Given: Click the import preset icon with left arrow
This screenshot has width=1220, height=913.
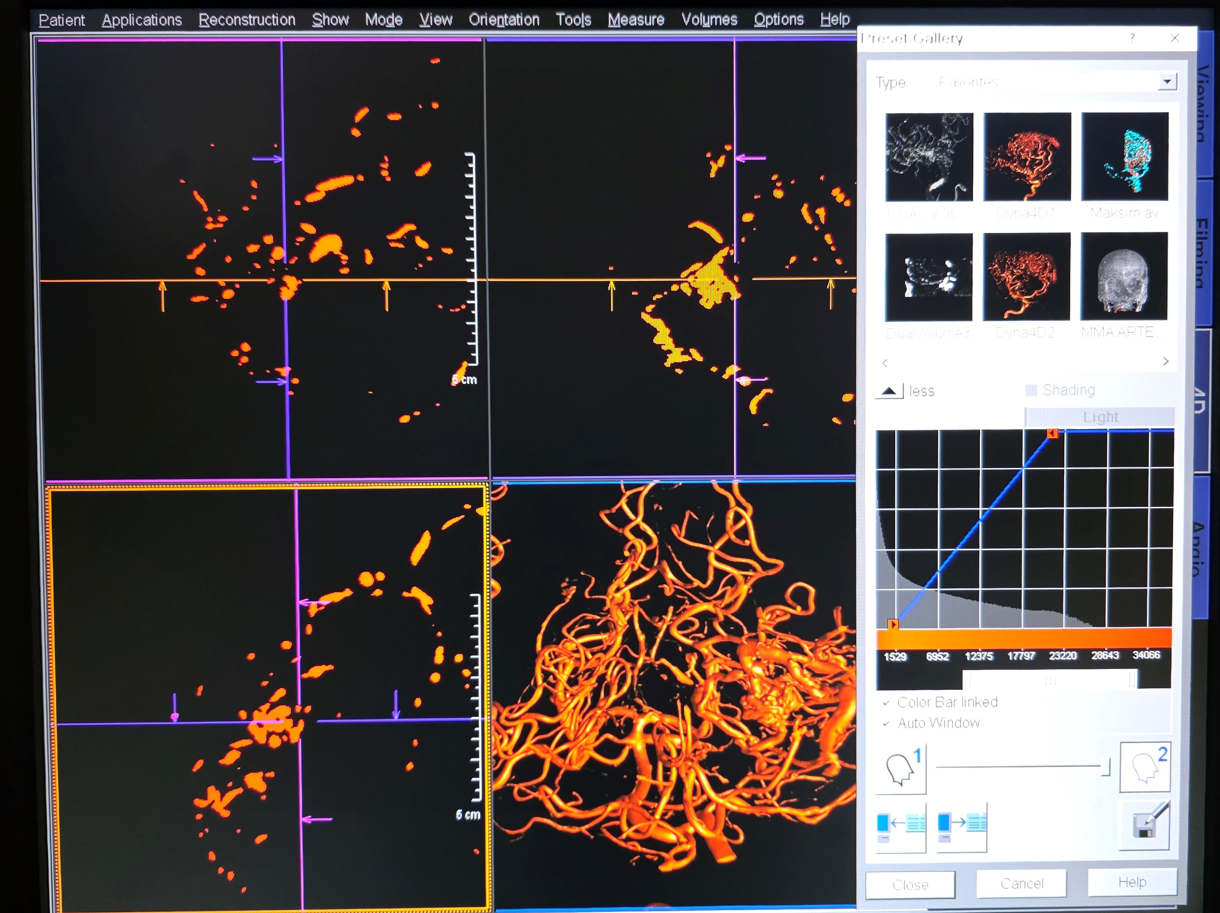Looking at the screenshot, I should (900, 827).
